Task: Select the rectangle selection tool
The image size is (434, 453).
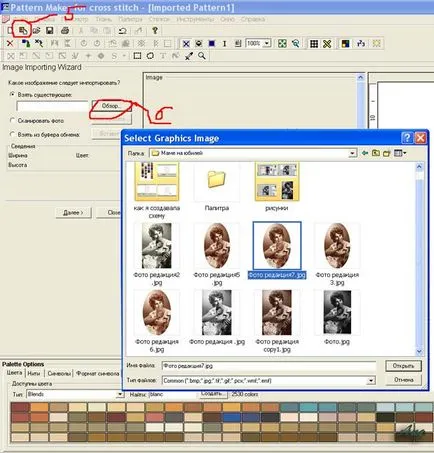Action: pos(137,56)
